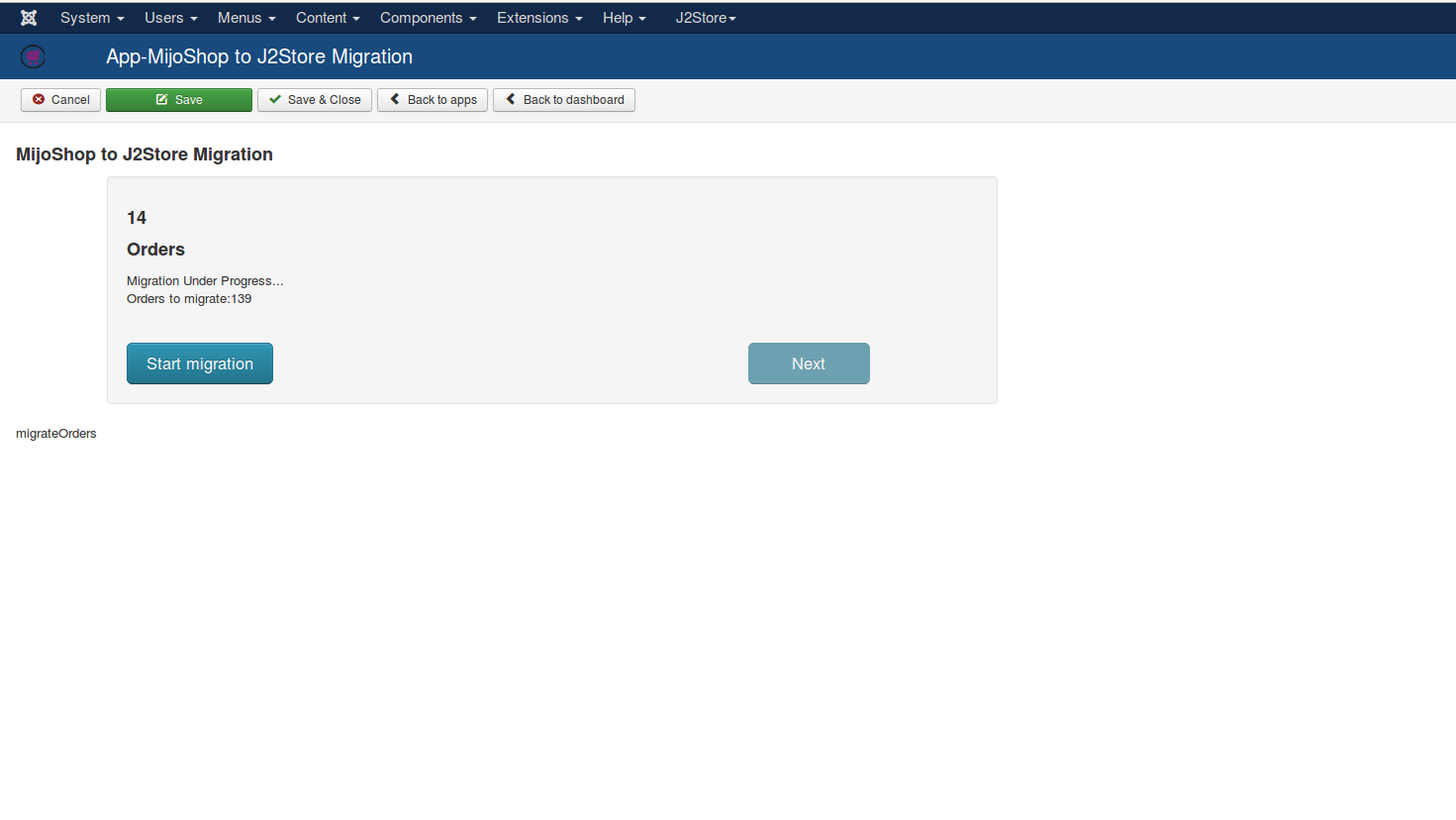Screen dimensions: 1456x820
Task: Expand the Components menu
Action: point(428,18)
